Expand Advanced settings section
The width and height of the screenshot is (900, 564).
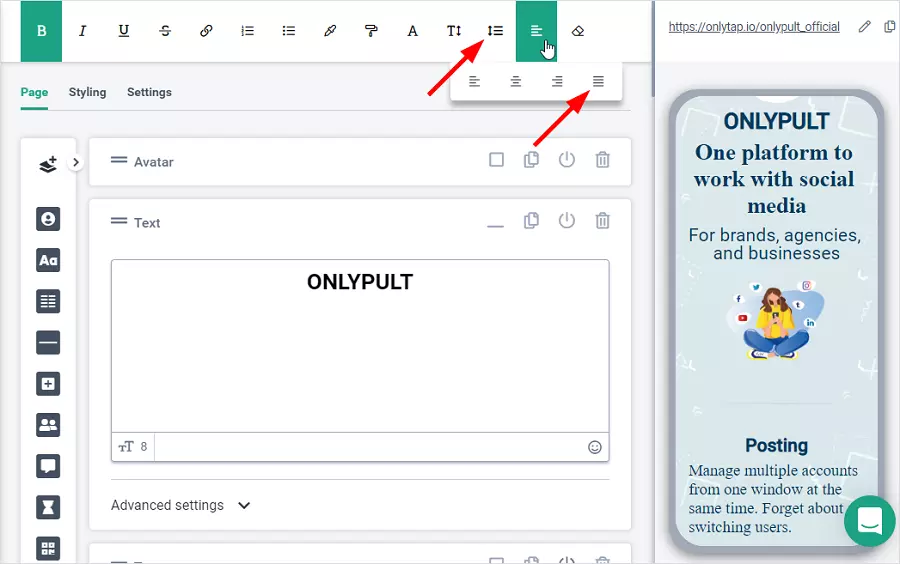(x=180, y=505)
